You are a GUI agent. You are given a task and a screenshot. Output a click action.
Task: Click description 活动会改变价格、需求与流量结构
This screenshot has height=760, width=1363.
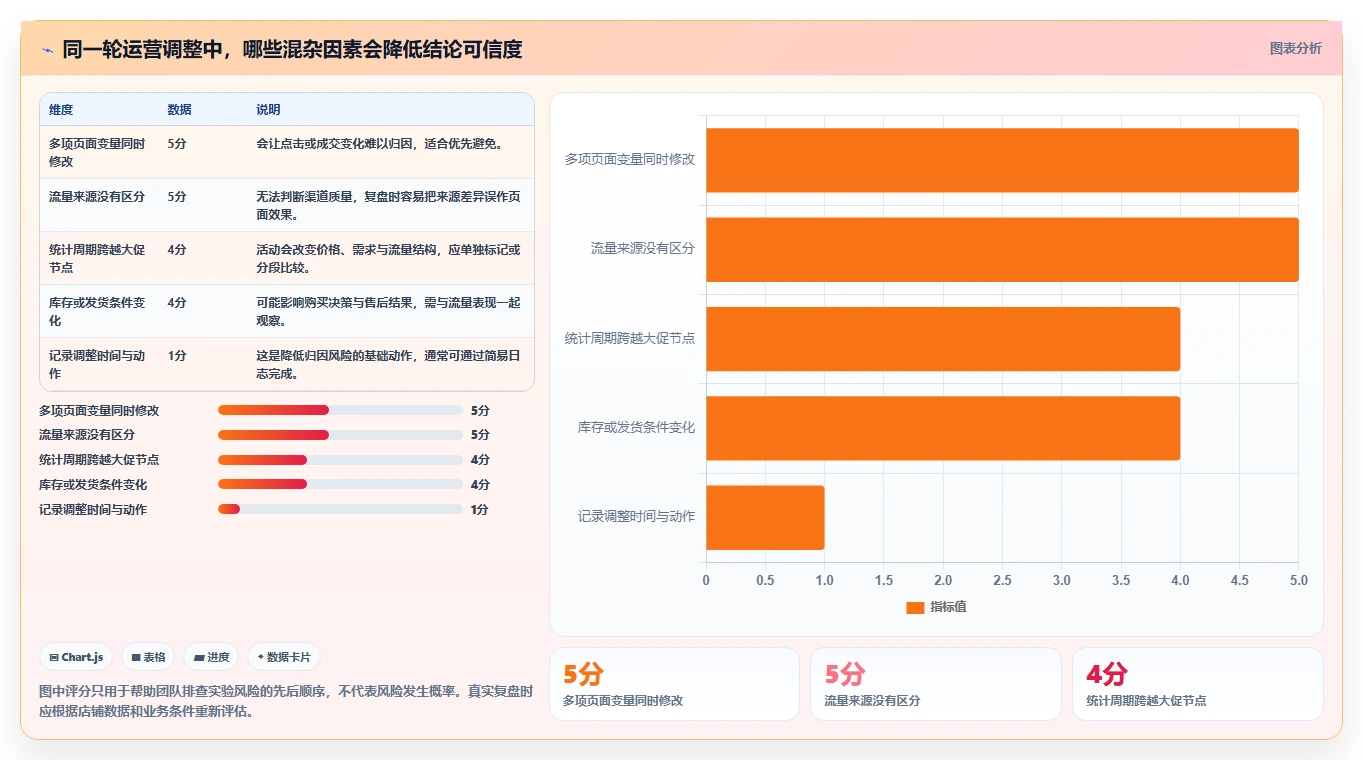coord(388,258)
